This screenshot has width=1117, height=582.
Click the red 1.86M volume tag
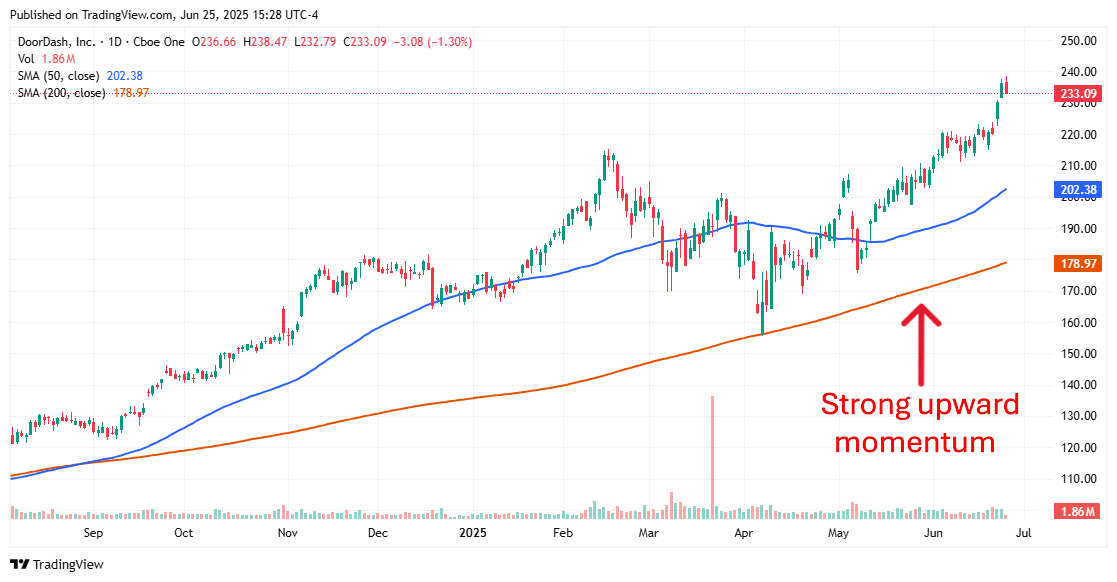click(x=1078, y=511)
